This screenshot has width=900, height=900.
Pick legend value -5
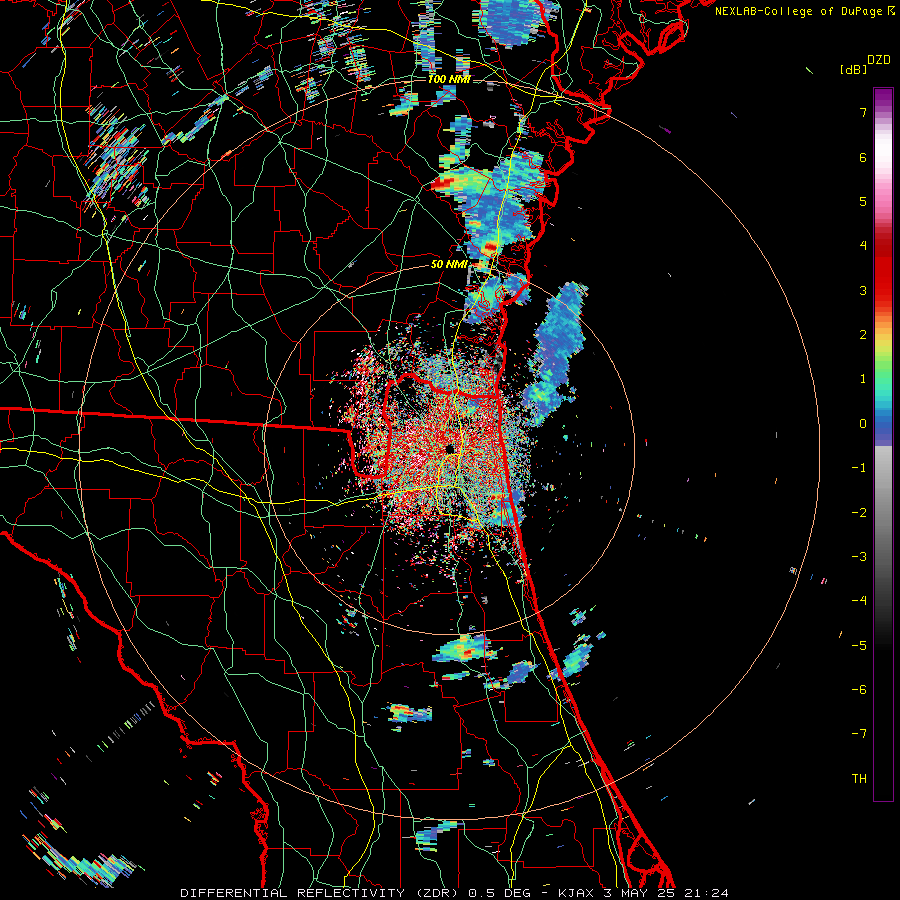(x=859, y=646)
